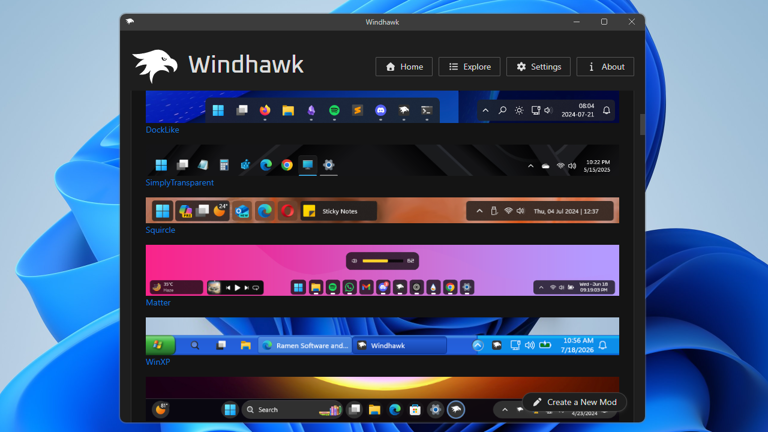Click Ramen Software task in WinXP preview
Viewport: 768px width, 432px height.
(x=305, y=345)
